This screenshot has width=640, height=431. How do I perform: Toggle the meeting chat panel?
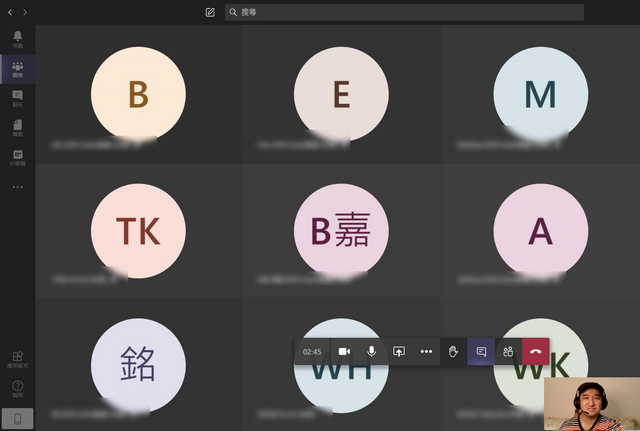(x=481, y=352)
